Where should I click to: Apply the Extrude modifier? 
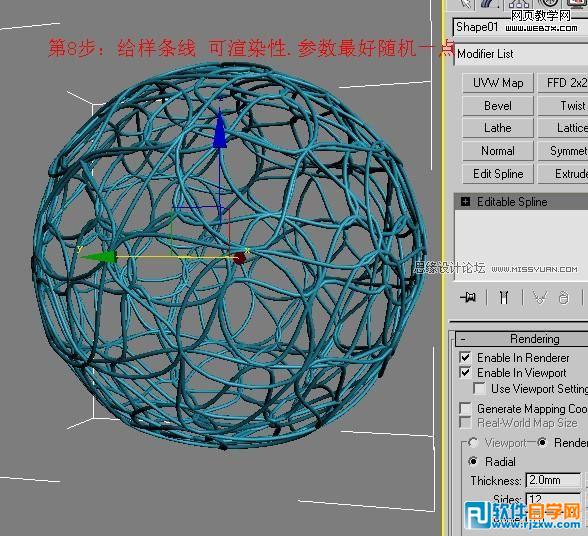pyautogui.click(x=563, y=174)
